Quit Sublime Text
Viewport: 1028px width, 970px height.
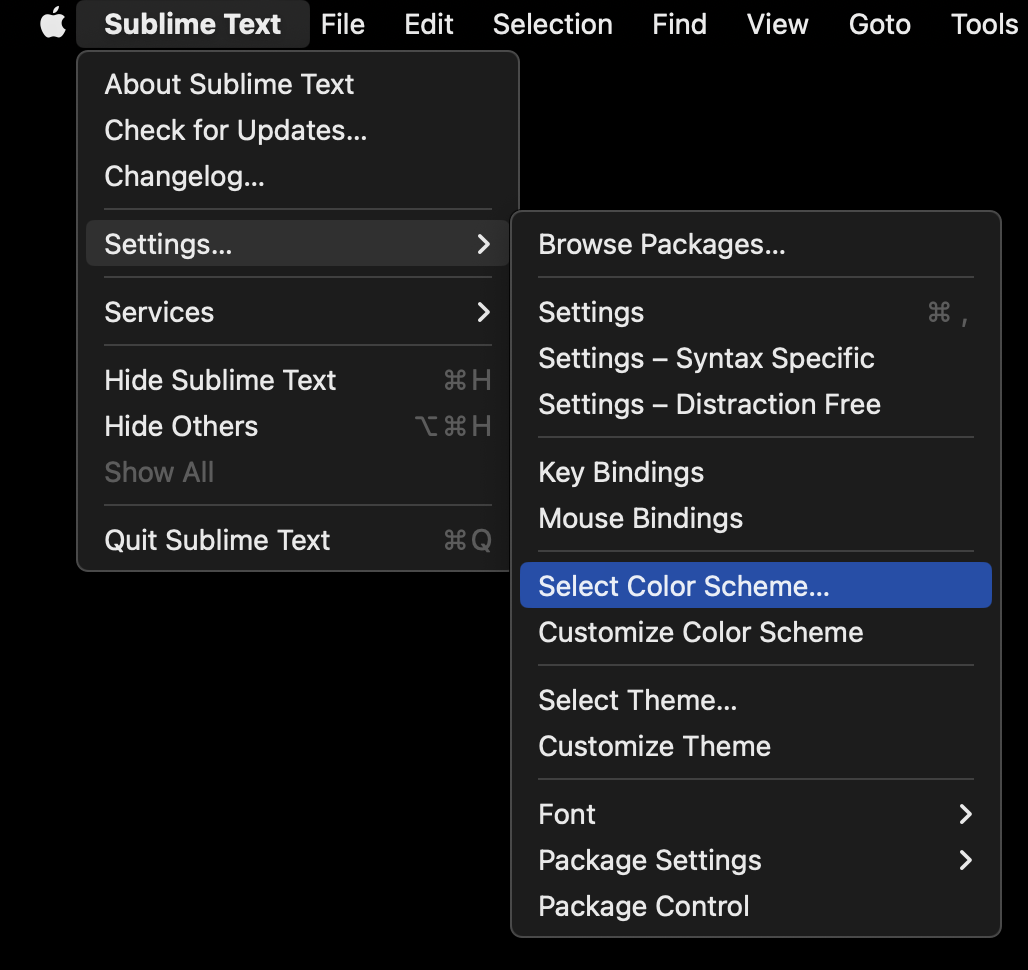pos(217,539)
